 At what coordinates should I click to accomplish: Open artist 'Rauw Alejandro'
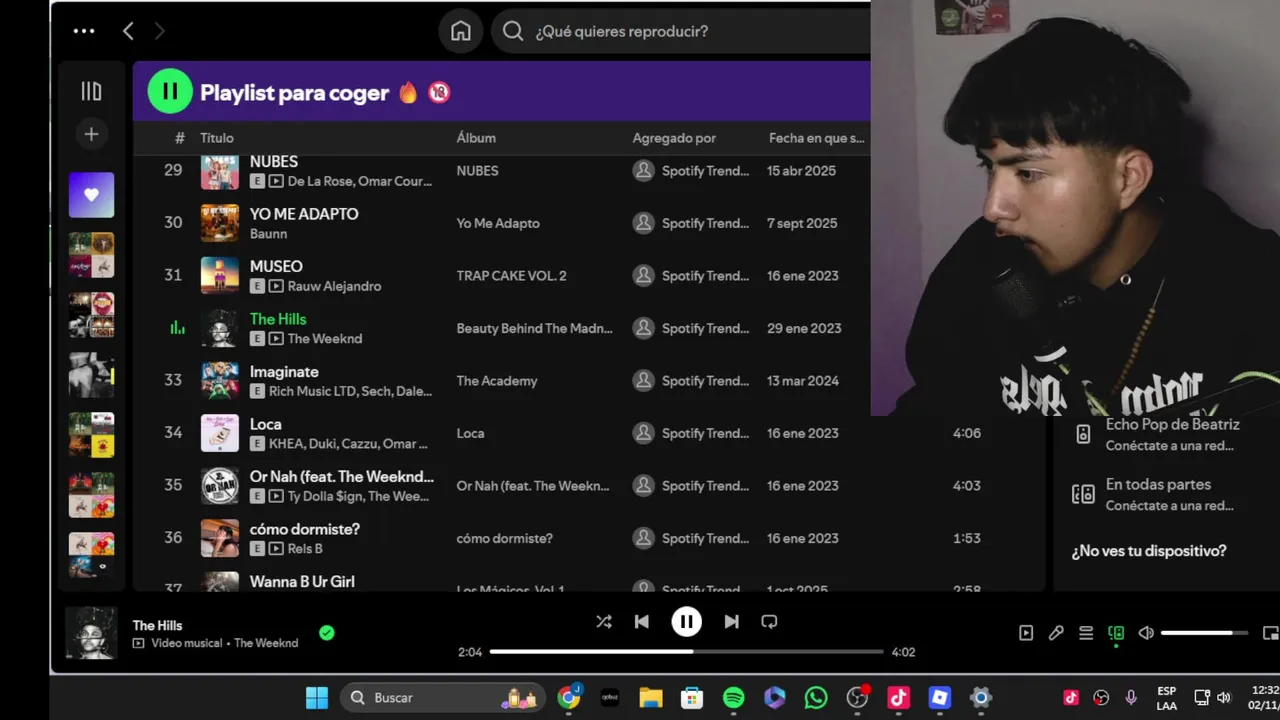pyautogui.click(x=334, y=286)
